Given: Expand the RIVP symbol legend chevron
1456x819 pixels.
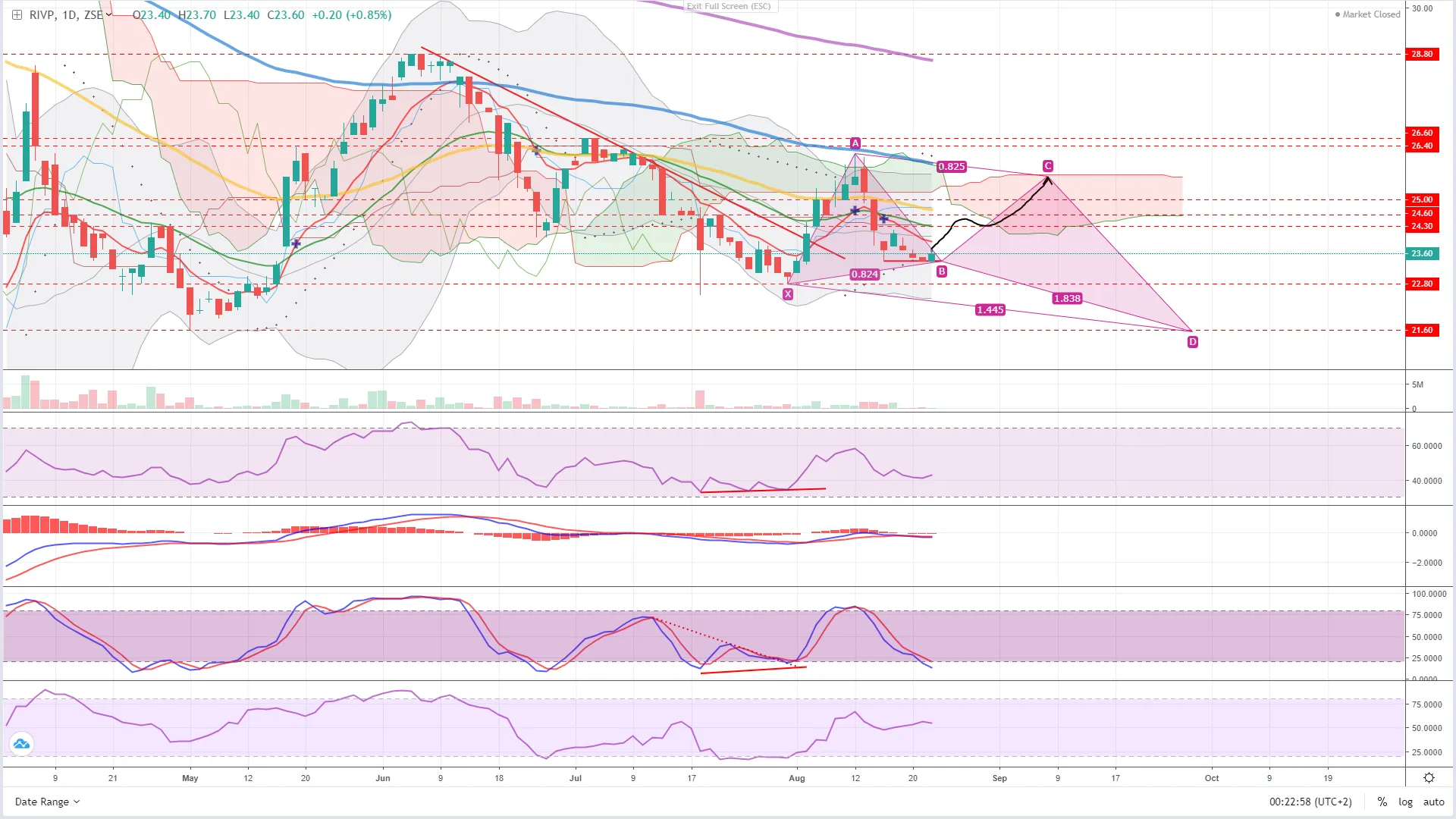Looking at the screenshot, I should tap(109, 14).
